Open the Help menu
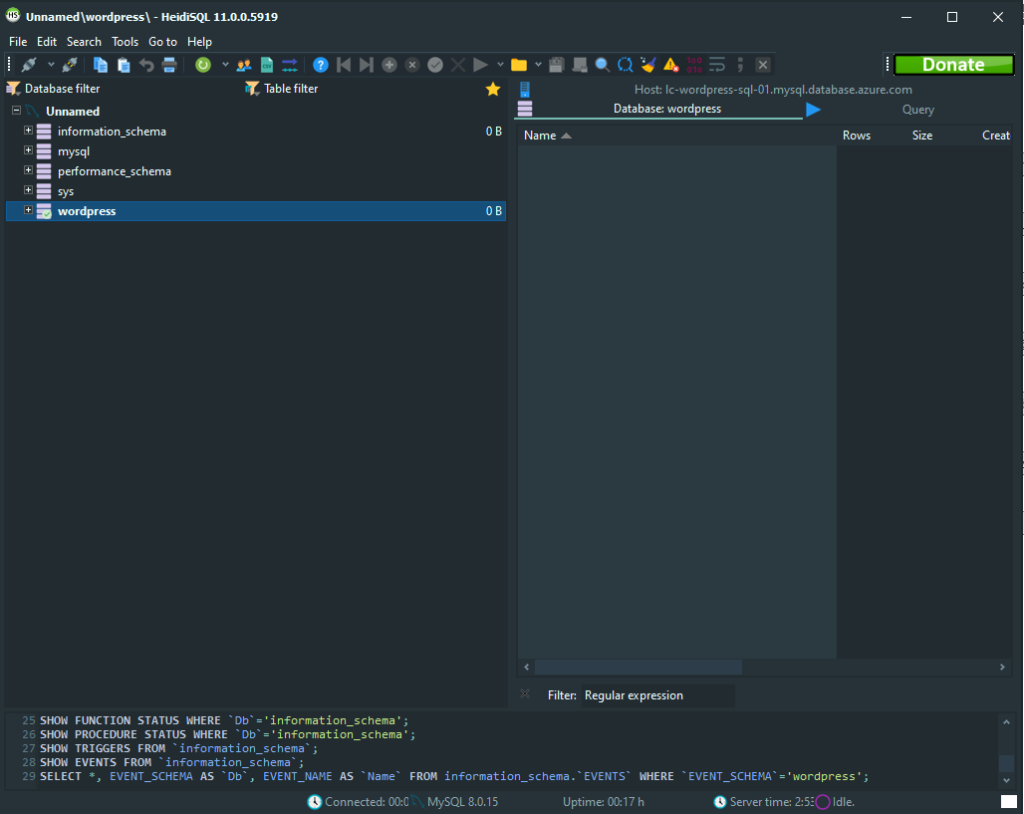The height and width of the screenshot is (814, 1024). [x=199, y=42]
